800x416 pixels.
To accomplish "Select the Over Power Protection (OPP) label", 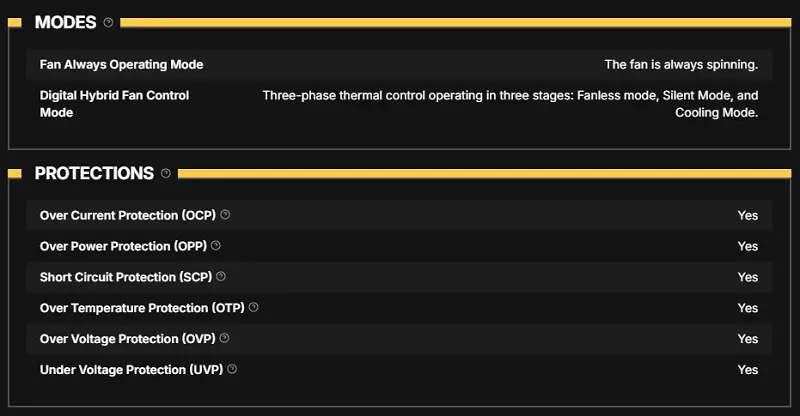I will click(123, 246).
